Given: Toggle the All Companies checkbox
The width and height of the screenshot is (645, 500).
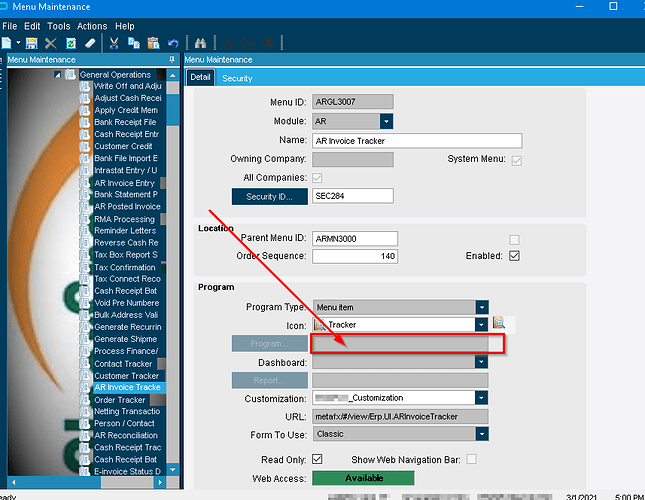Looking at the screenshot, I should 317,178.
